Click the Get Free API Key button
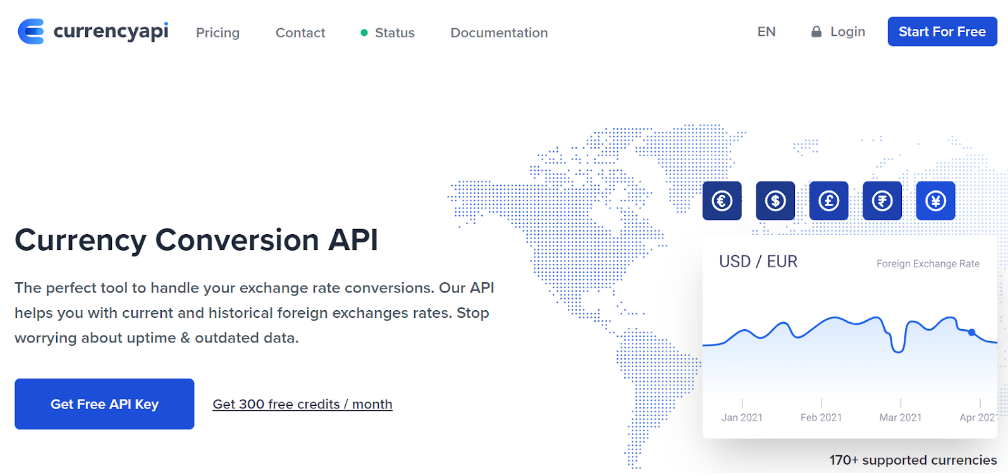 point(104,404)
